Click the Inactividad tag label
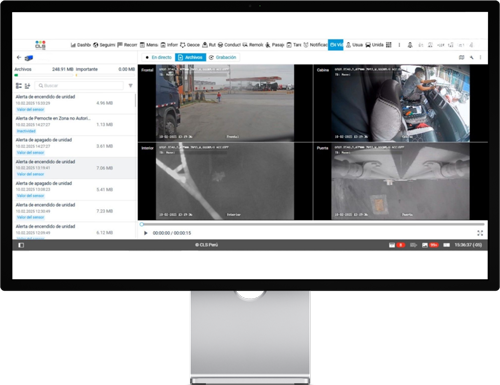The height and width of the screenshot is (385, 500). click(26, 131)
